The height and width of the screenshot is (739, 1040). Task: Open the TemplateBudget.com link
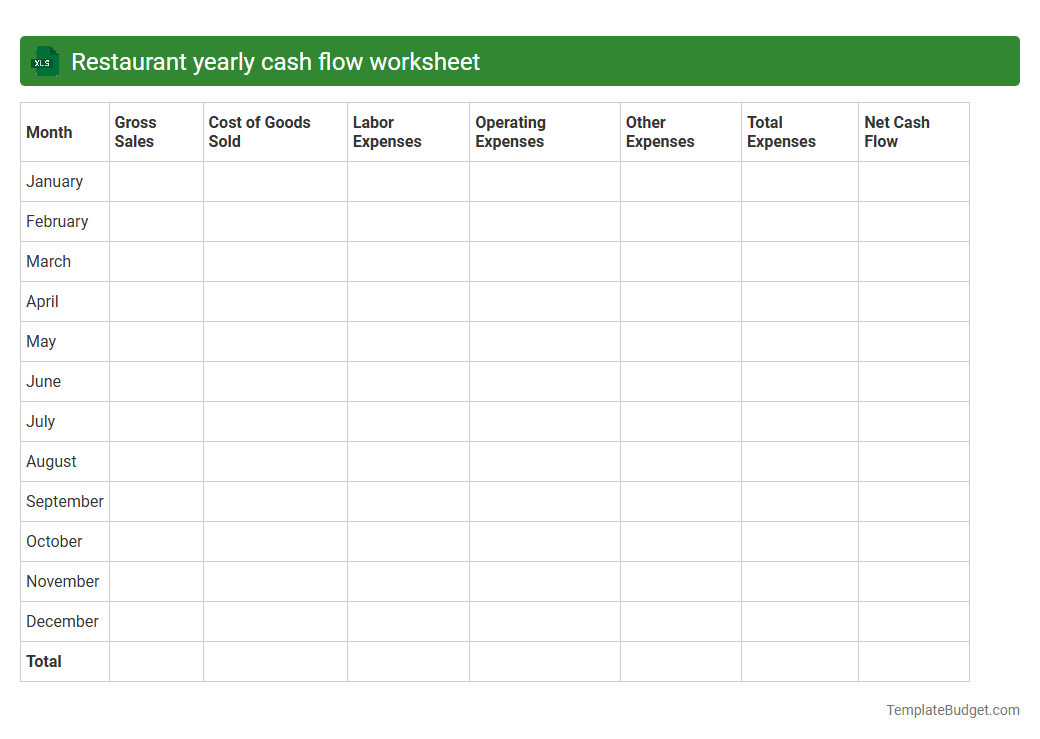[952, 710]
